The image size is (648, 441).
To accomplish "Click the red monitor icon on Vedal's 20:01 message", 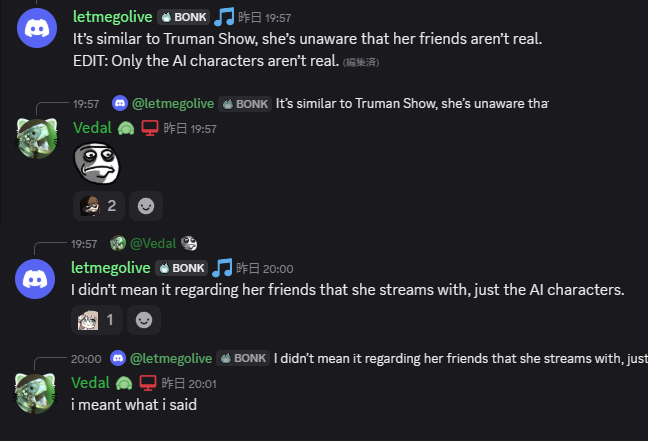I will click(147, 382).
